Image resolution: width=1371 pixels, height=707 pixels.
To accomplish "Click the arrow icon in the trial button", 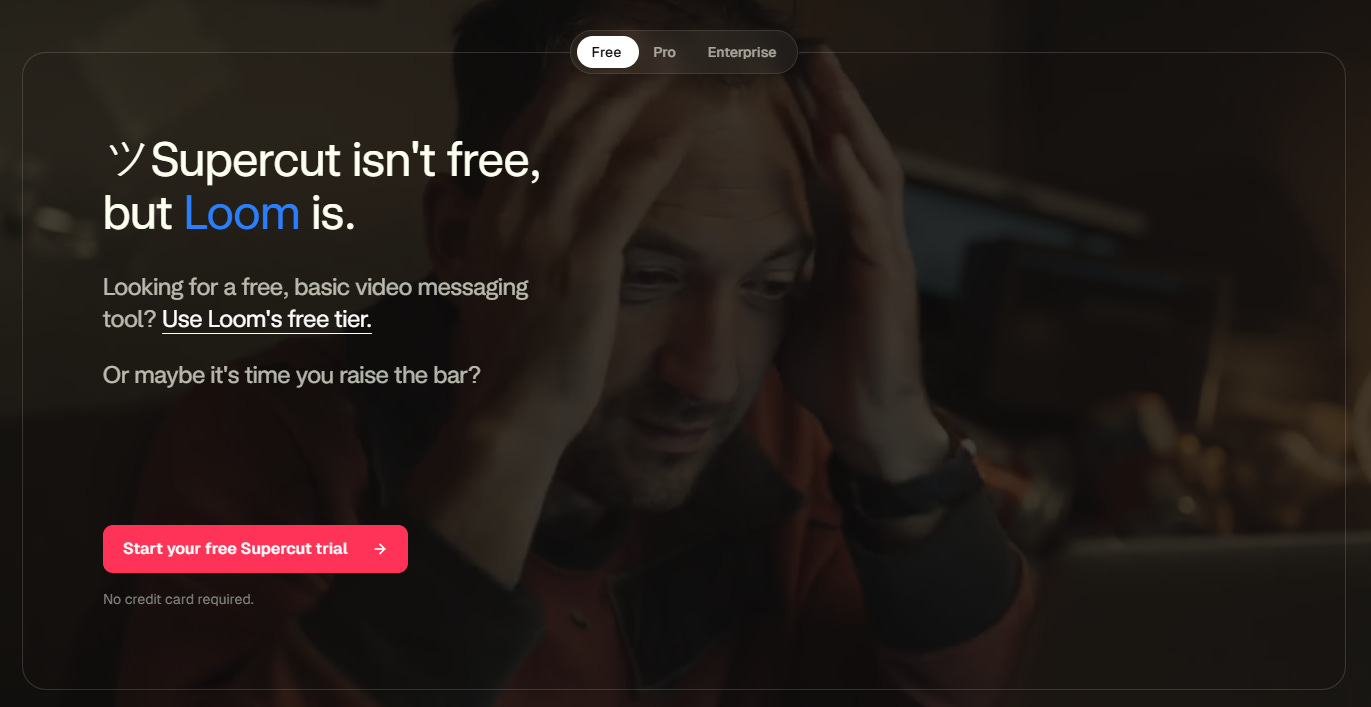I will 380,549.
